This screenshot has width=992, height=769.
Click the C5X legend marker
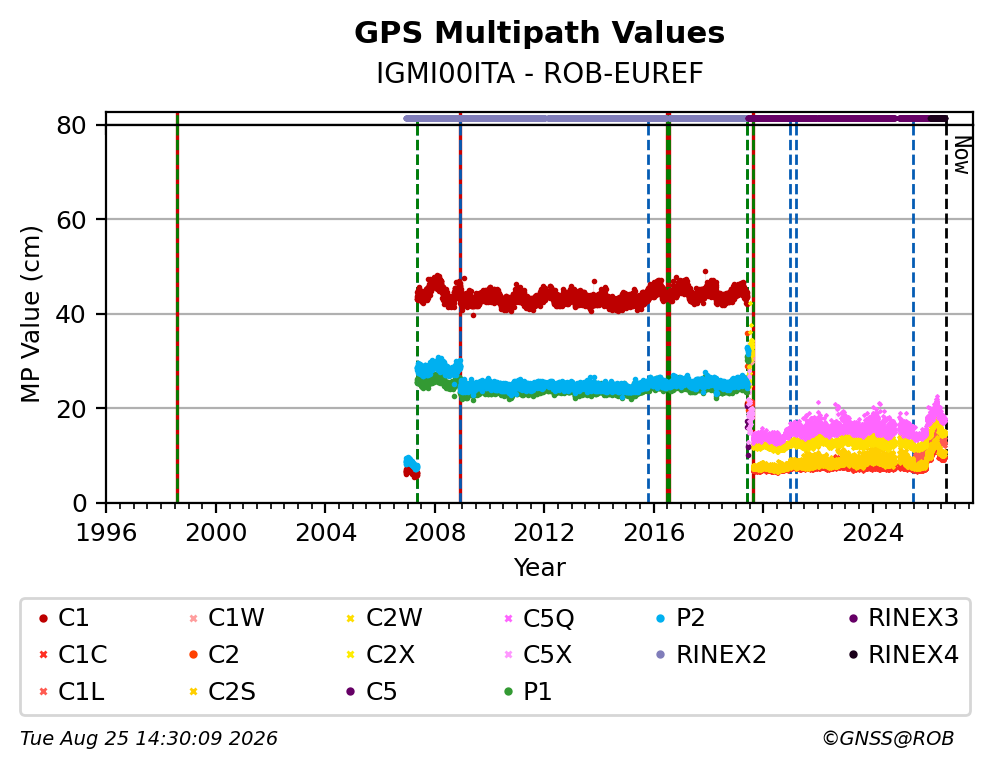pyautogui.click(x=508, y=655)
